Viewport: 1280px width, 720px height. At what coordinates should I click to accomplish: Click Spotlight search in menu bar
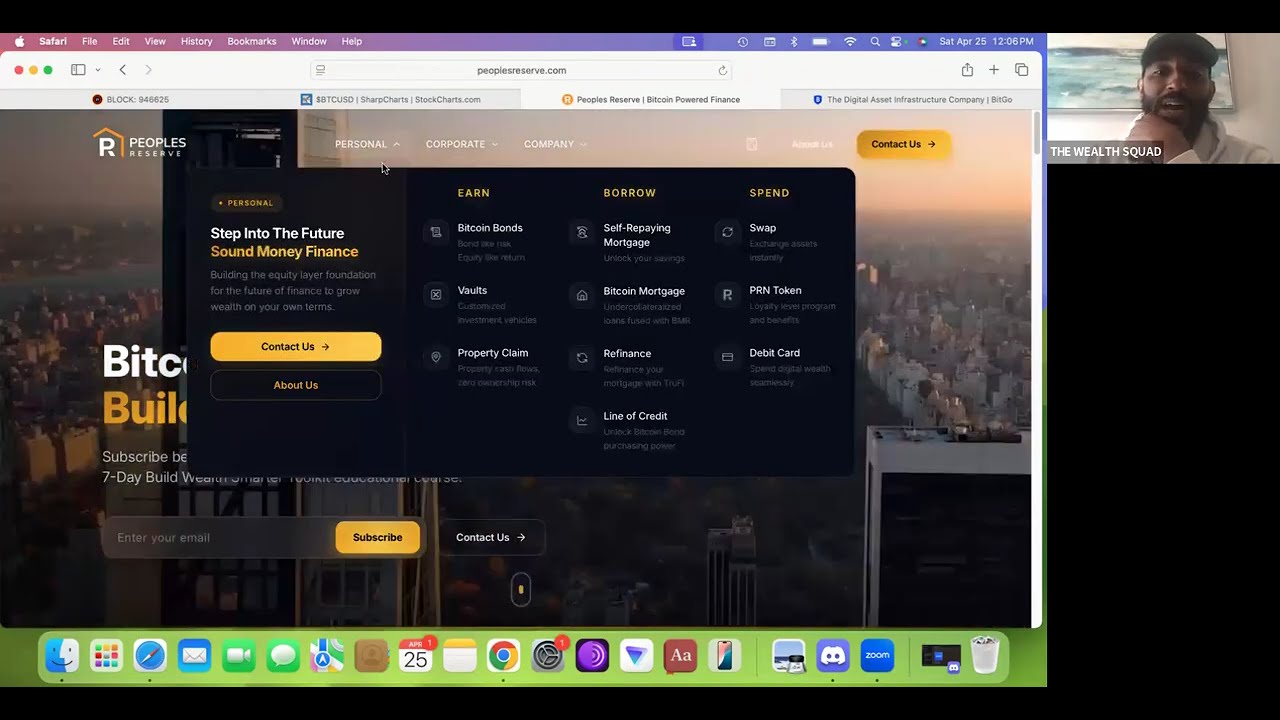pos(875,42)
